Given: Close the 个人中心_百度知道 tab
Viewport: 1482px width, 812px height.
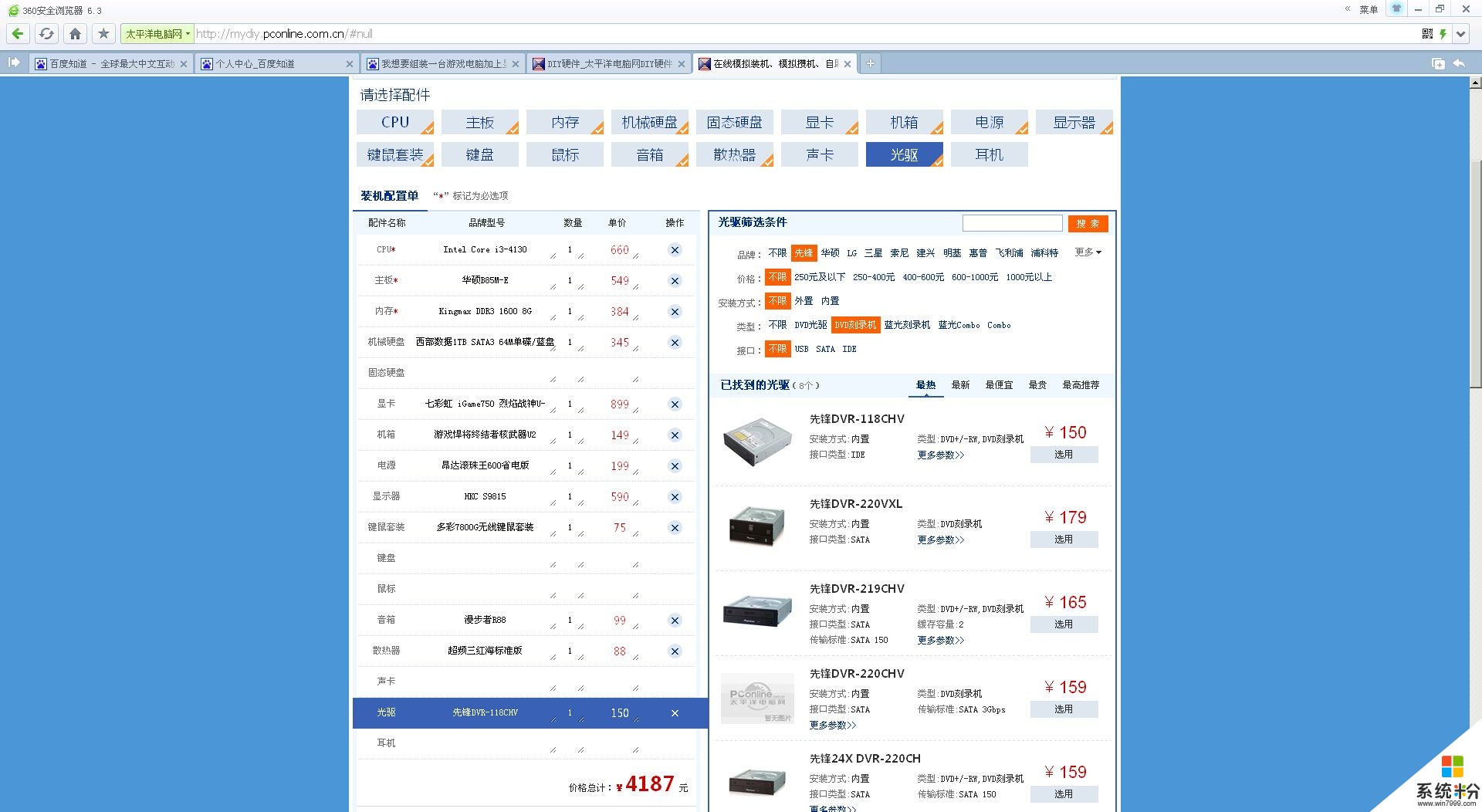Looking at the screenshot, I should (350, 64).
